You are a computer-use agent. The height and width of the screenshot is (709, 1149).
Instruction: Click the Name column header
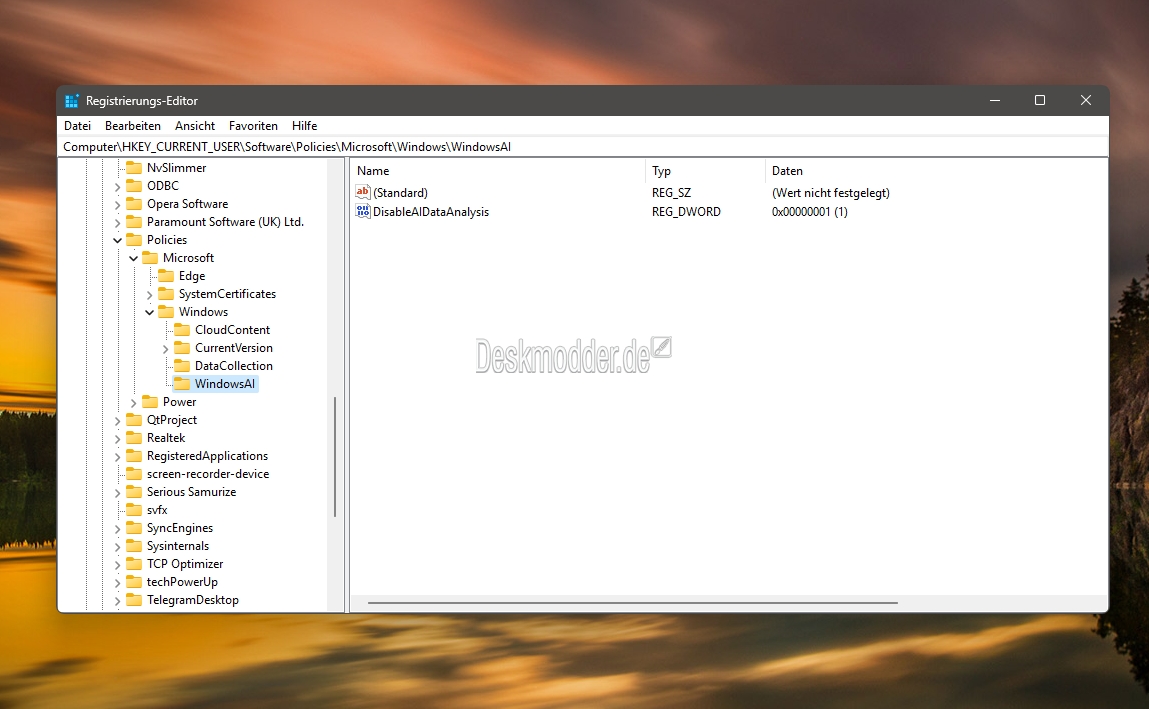point(498,171)
